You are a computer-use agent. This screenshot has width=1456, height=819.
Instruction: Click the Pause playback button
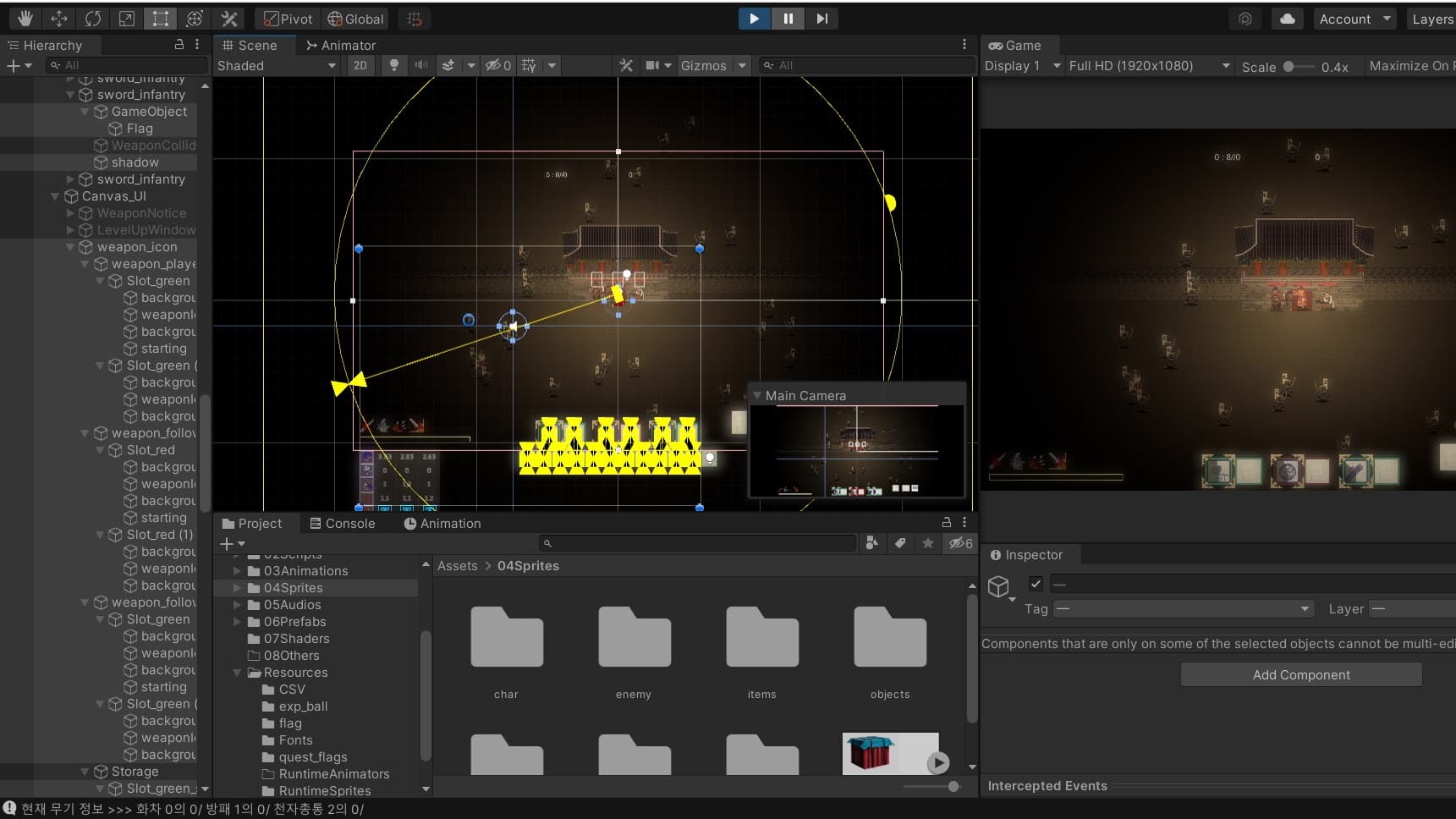[788, 19]
